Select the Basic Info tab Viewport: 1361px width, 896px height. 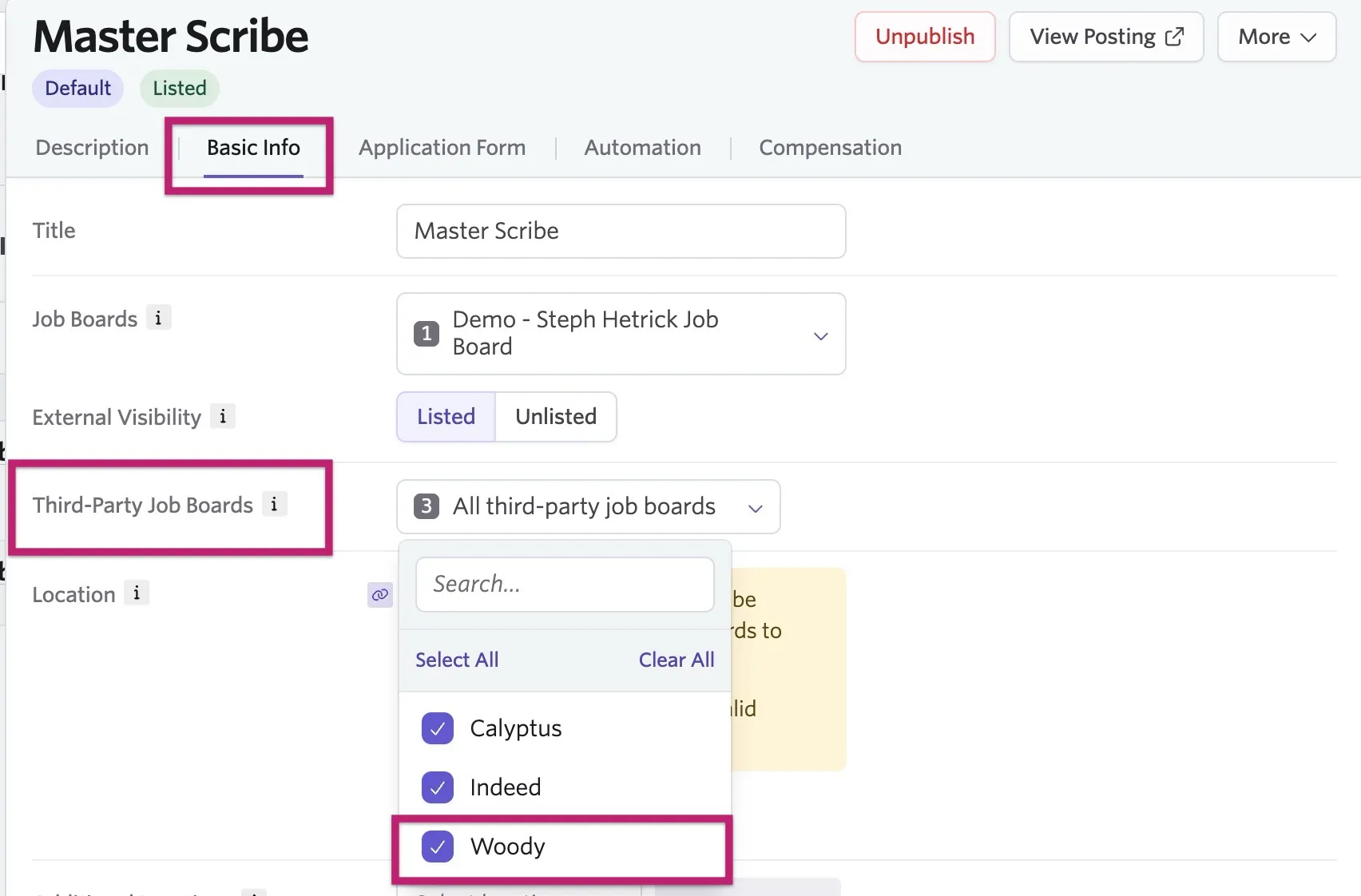coord(253,148)
